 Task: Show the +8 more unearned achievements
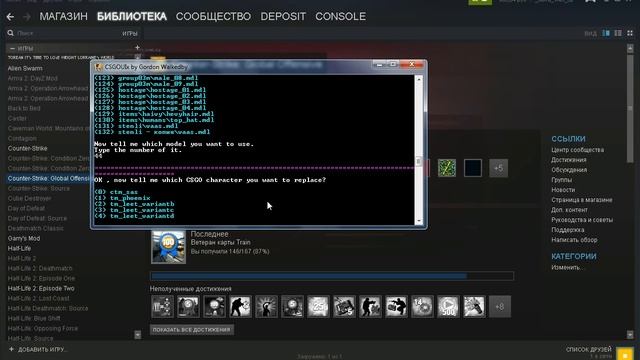500,307
